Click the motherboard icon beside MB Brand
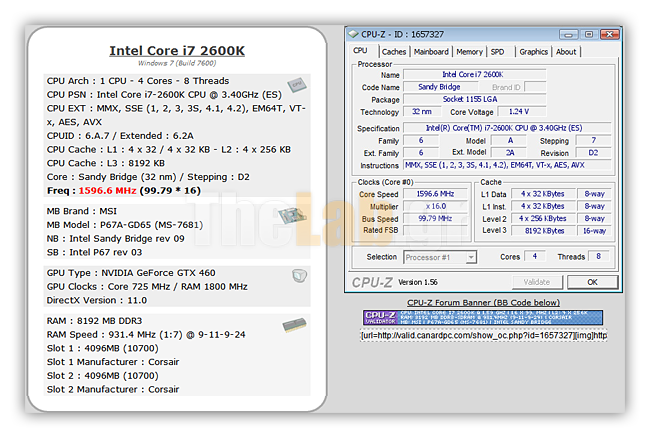Image resolution: width=650 pixels, height=438 pixels. [x=292, y=215]
